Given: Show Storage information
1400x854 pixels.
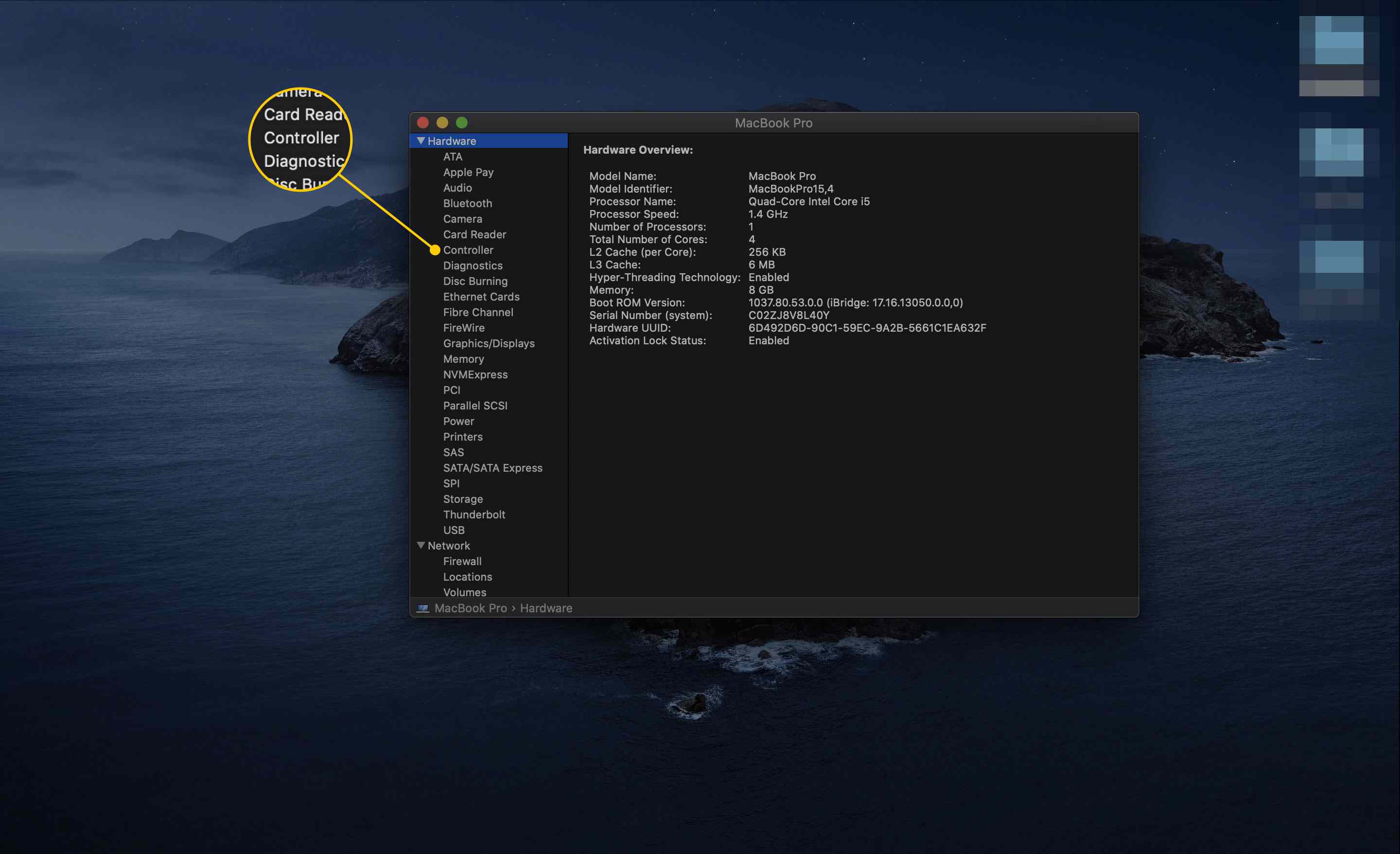Looking at the screenshot, I should tap(463, 499).
